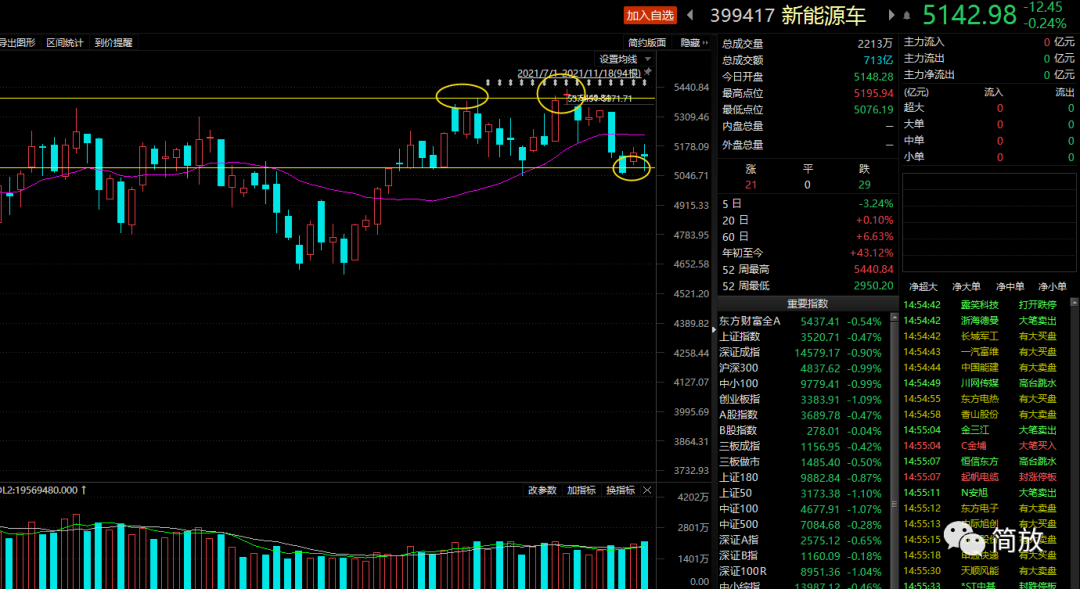1080x589 pixels.
Task: Select 沪深300 in the index list
Action: click(740, 368)
